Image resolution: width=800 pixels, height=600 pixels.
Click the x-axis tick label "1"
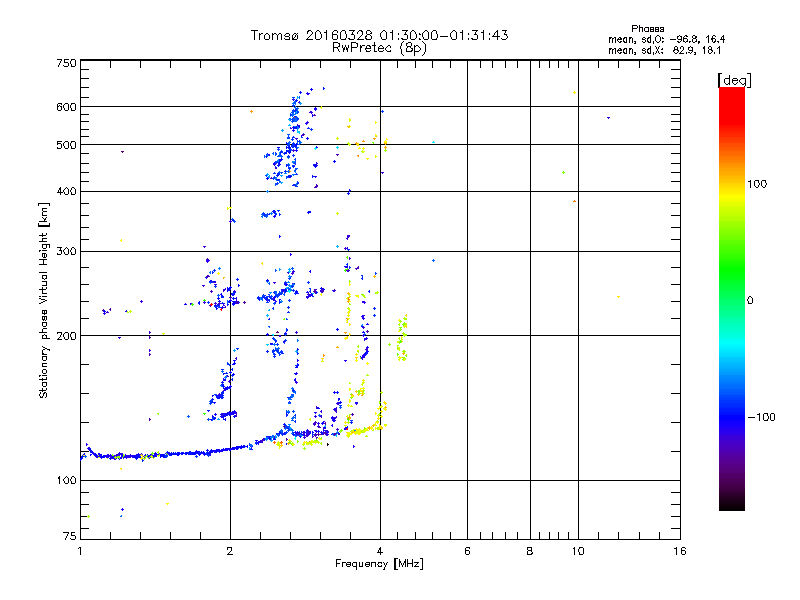(80, 551)
